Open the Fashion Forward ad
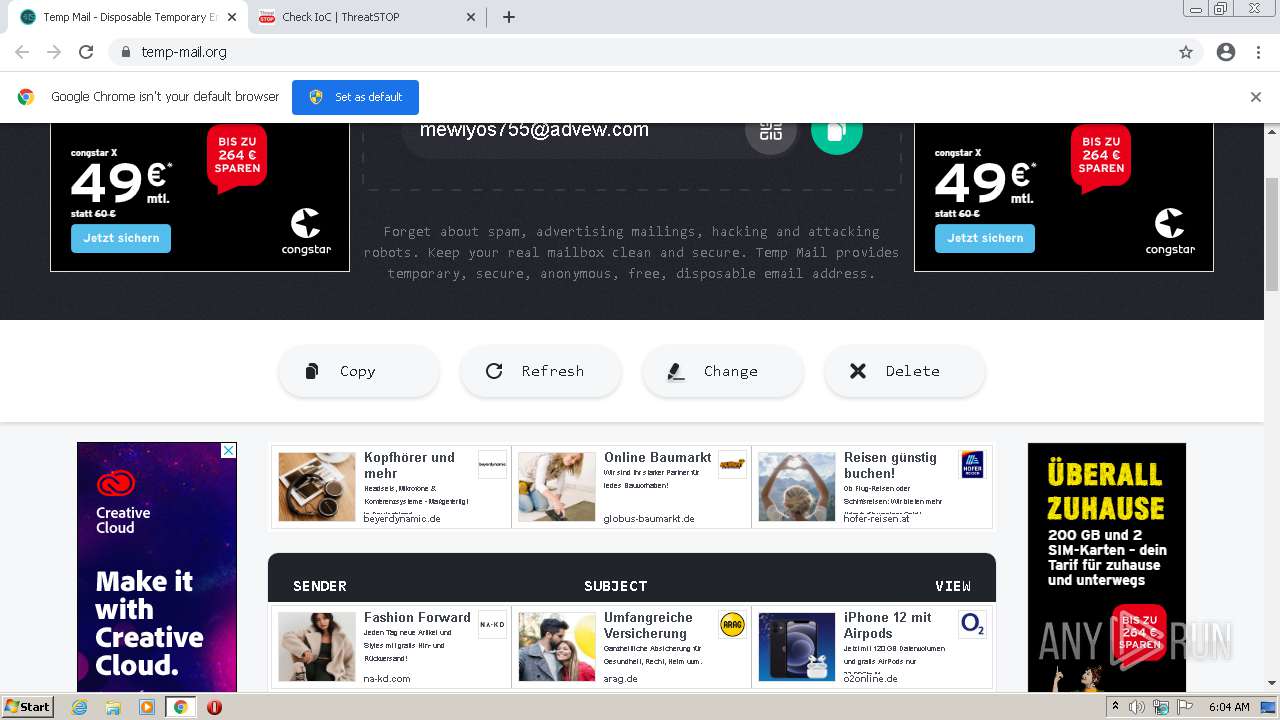Image resolution: width=1280 pixels, height=720 pixels. click(x=391, y=646)
